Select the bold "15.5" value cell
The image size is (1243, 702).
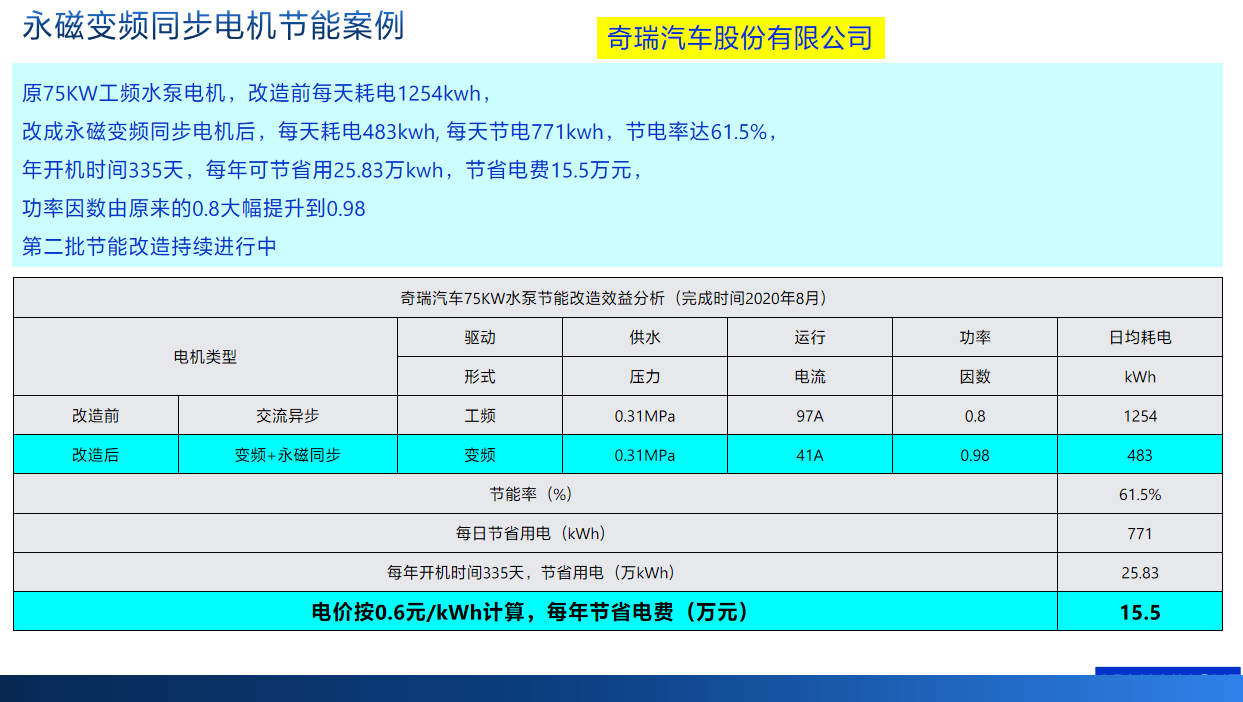pyautogui.click(x=1140, y=611)
